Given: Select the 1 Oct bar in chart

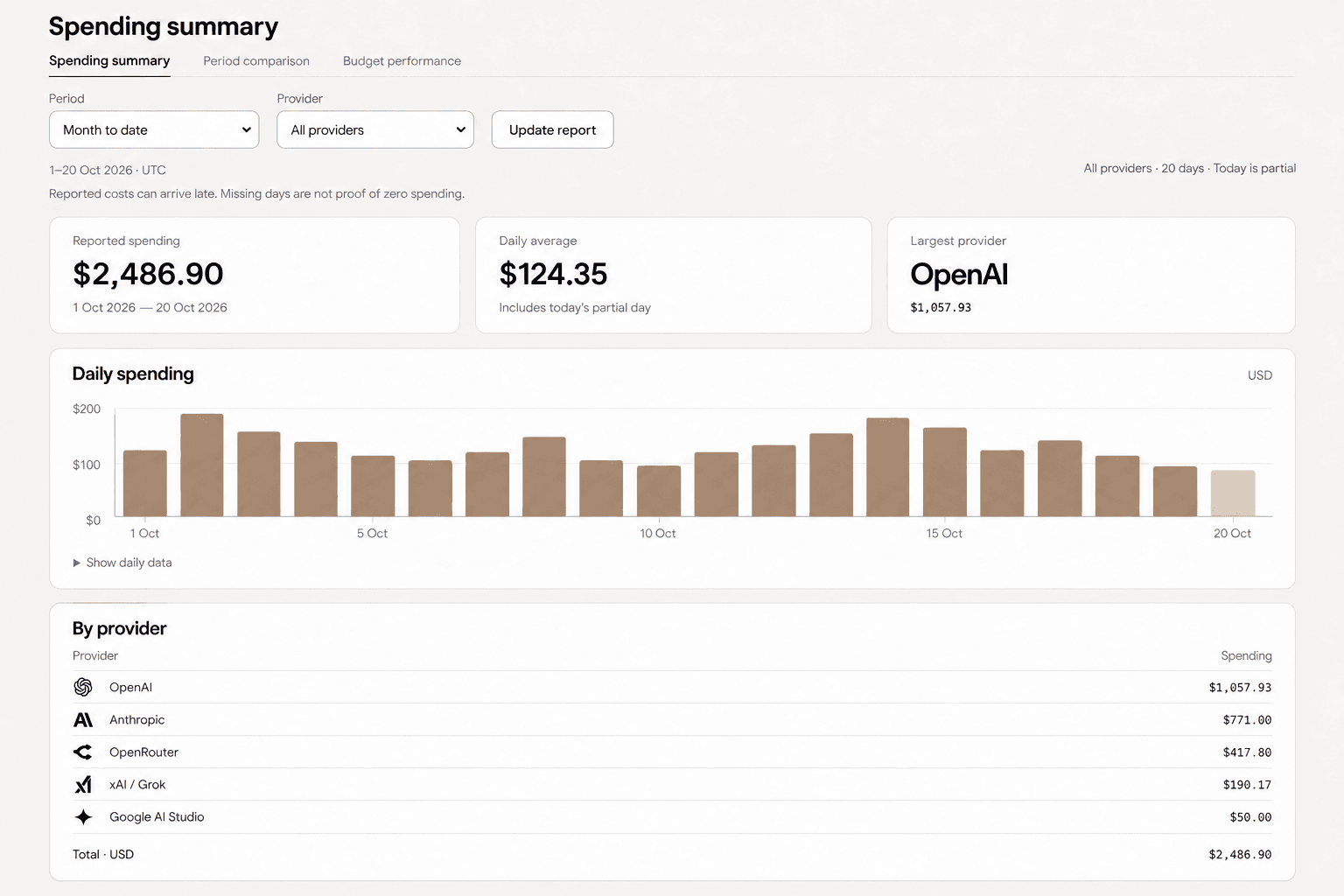Looking at the screenshot, I should pyautogui.click(x=145, y=483).
